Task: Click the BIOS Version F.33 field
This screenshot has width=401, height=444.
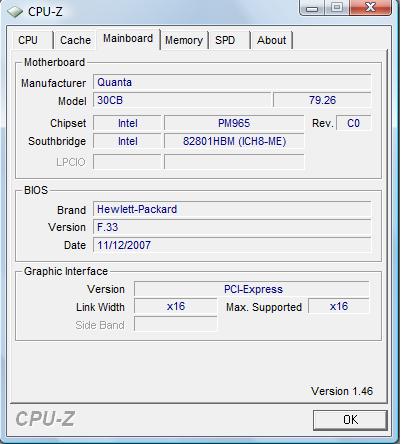Action: 232,227
